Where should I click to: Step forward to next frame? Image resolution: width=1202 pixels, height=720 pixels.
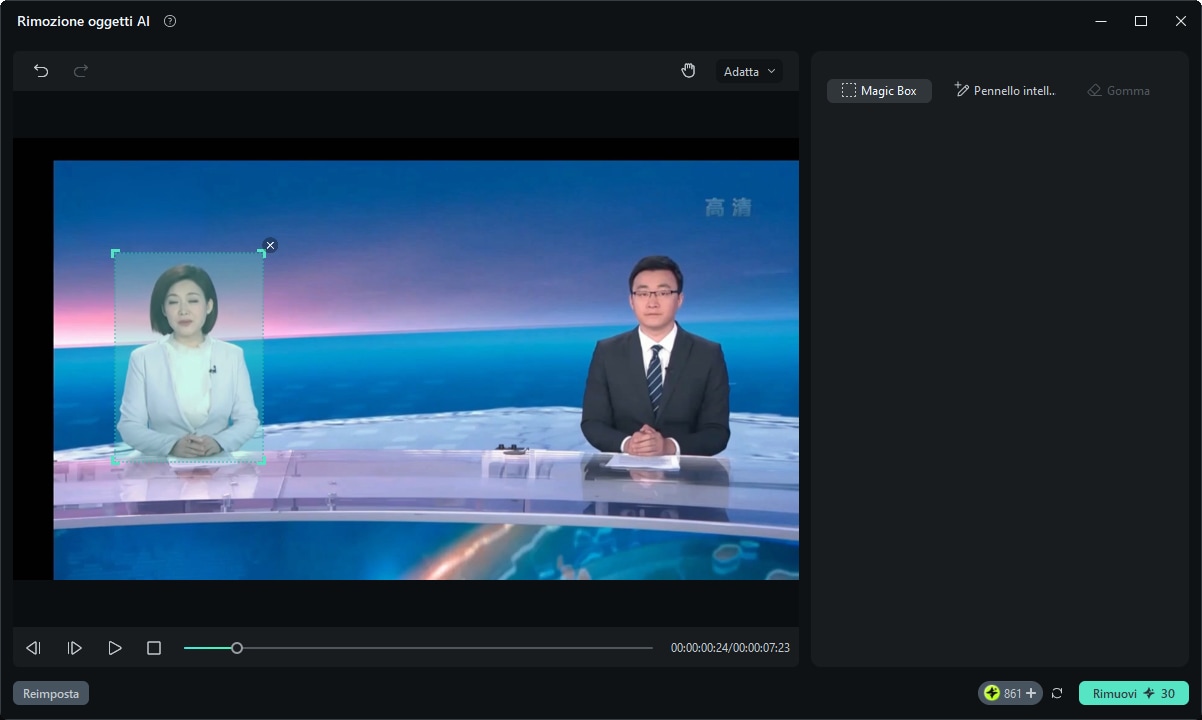point(74,648)
